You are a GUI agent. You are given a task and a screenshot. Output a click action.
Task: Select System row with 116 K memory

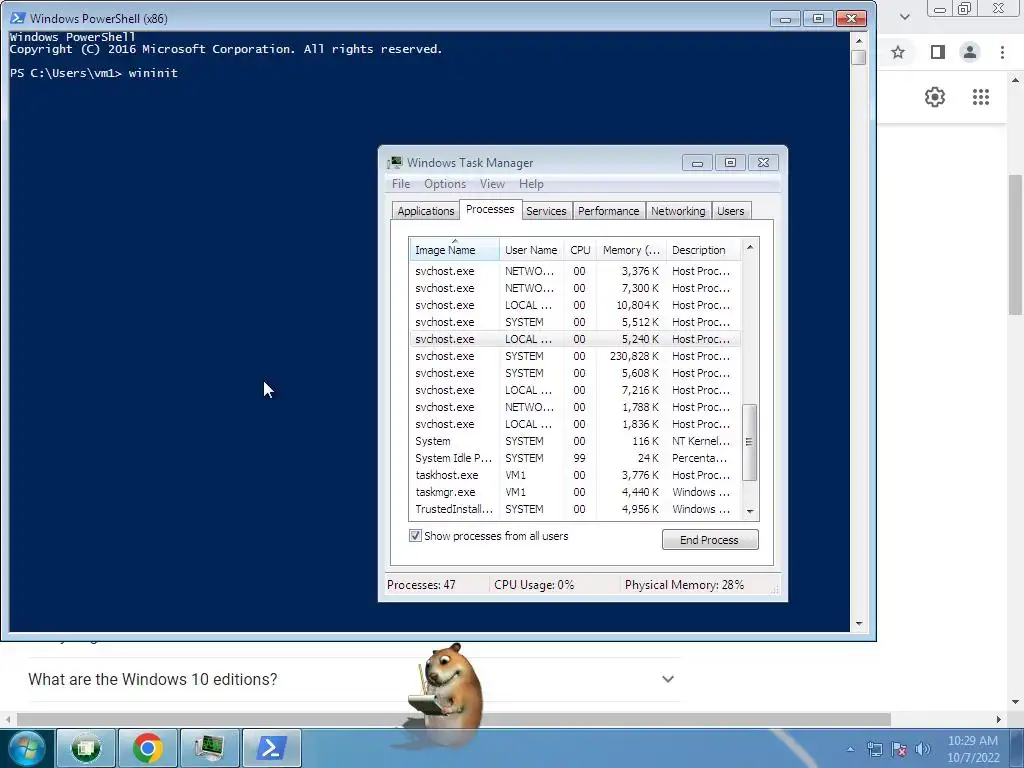[575, 441]
